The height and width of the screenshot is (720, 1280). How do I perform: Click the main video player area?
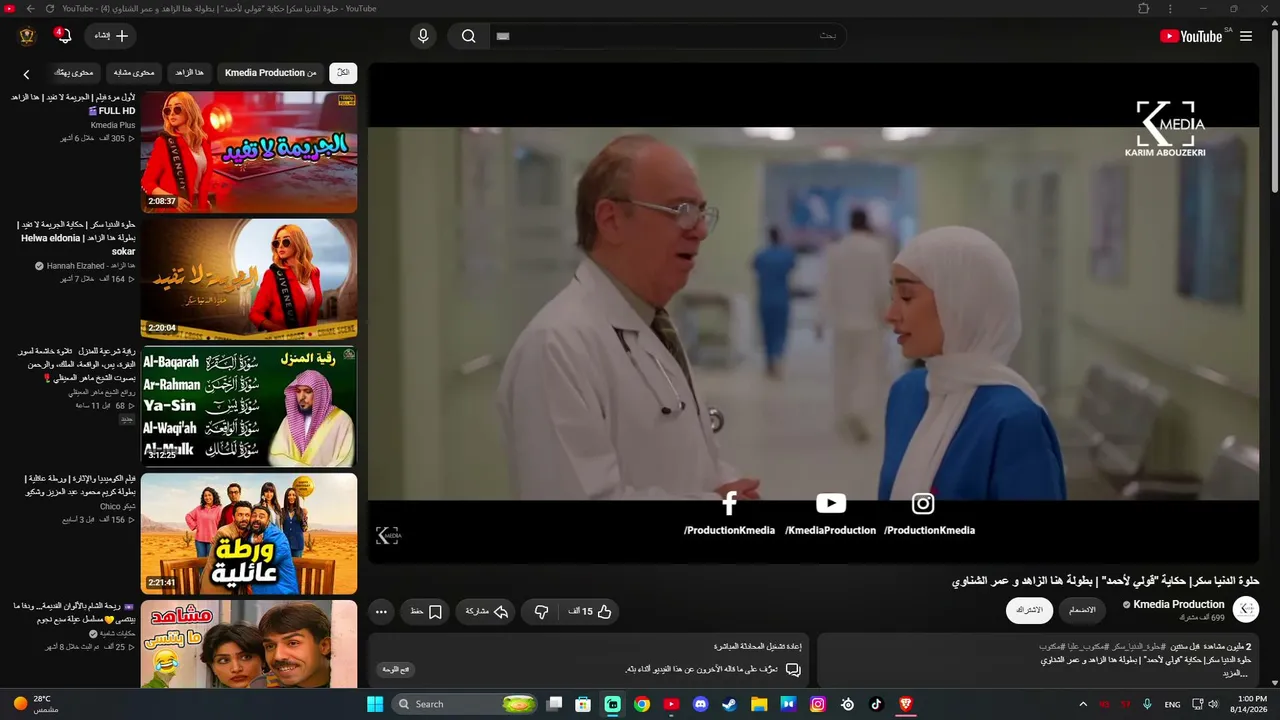813,313
